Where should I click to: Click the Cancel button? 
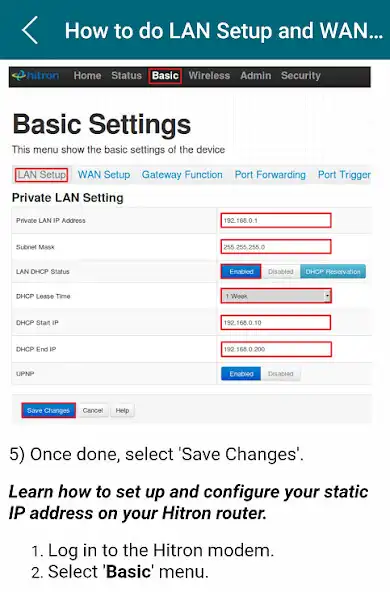[92, 410]
